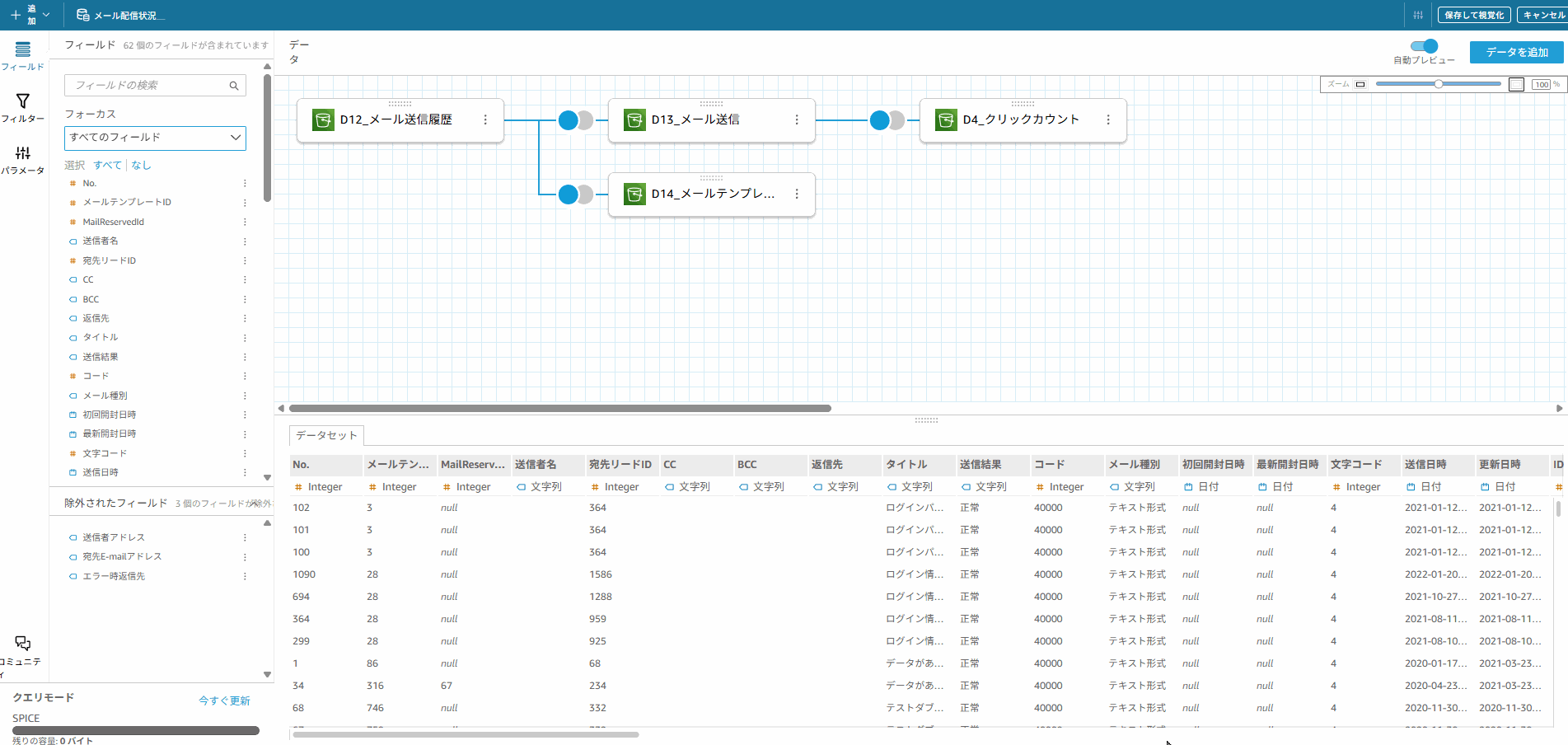Click the 宛先リードID cell showing 1288
1568x745 pixels.
(x=601, y=597)
